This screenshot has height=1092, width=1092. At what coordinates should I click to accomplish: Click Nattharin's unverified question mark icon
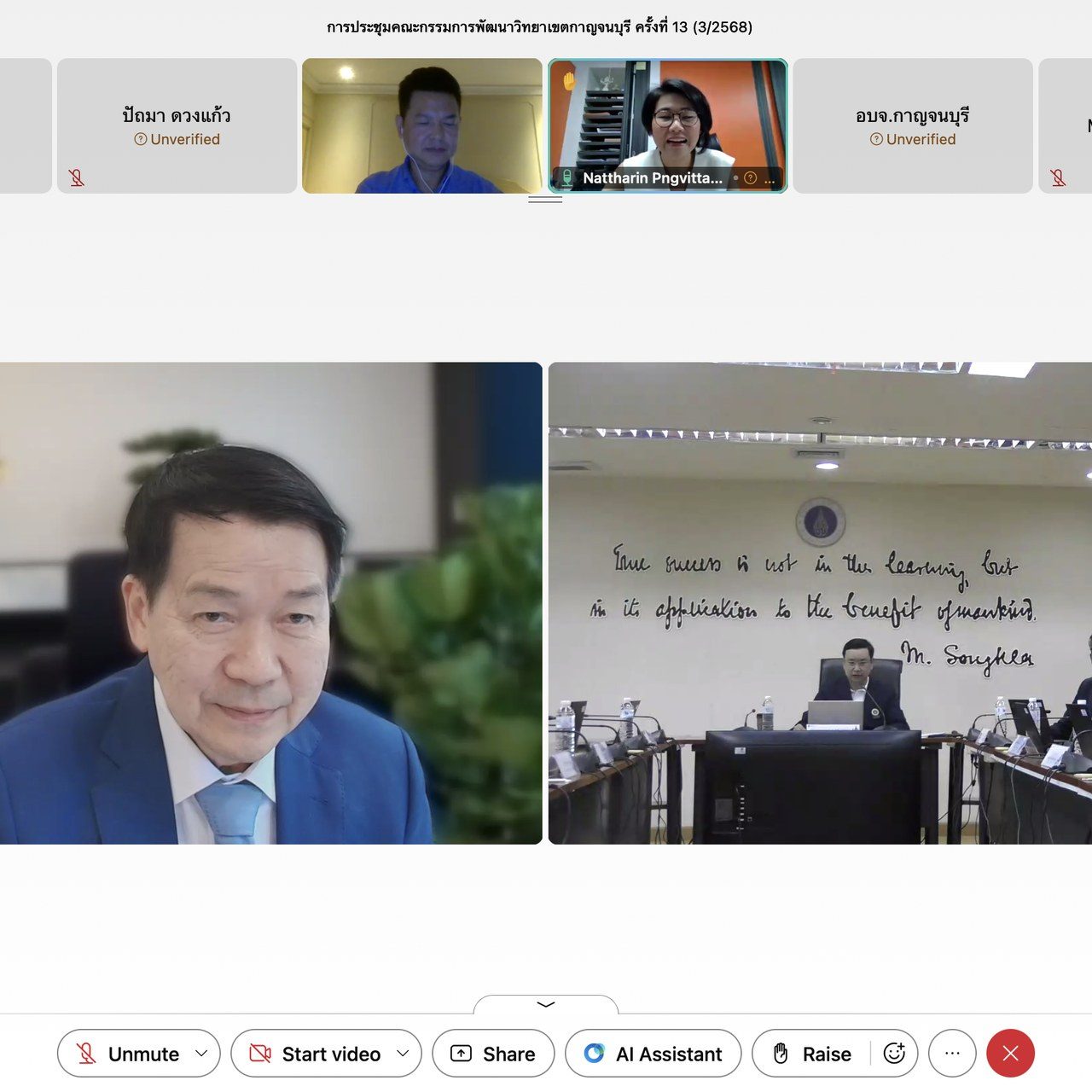tap(751, 178)
